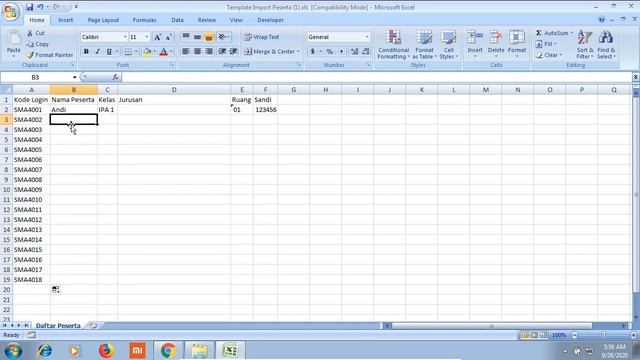Undo last action in Quick Access toolbar
Screen dimensions: 640x360
(x=40, y=7)
